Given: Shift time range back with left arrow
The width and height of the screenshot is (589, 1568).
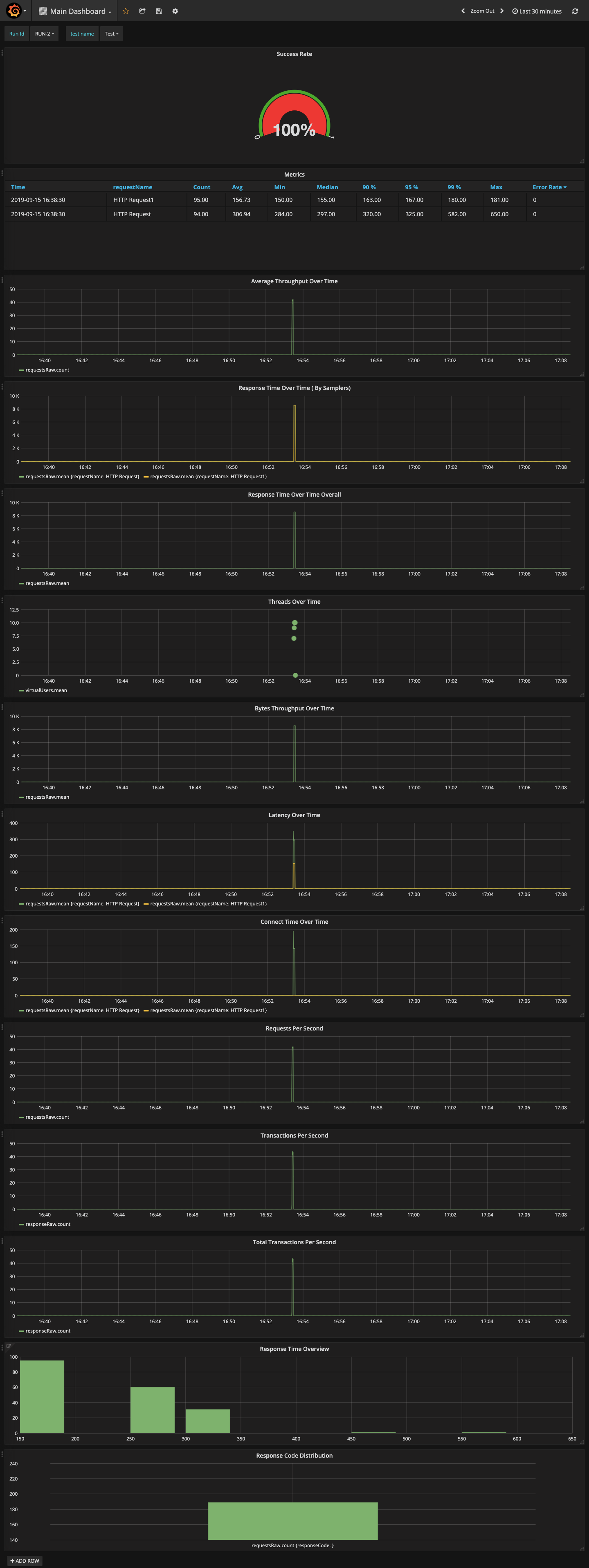Looking at the screenshot, I should click(x=463, y=11).
